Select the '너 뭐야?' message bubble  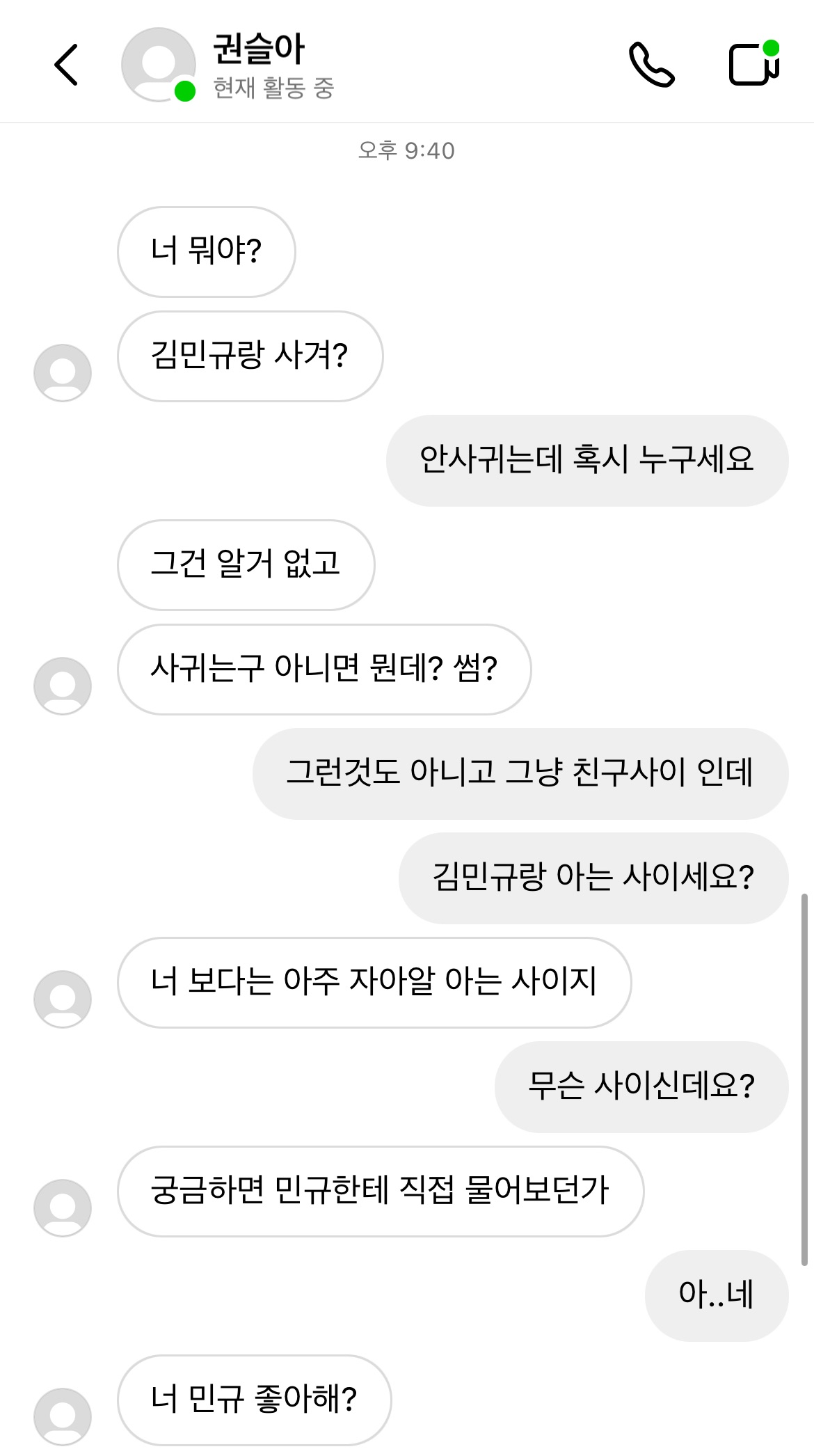click(207, 251)
